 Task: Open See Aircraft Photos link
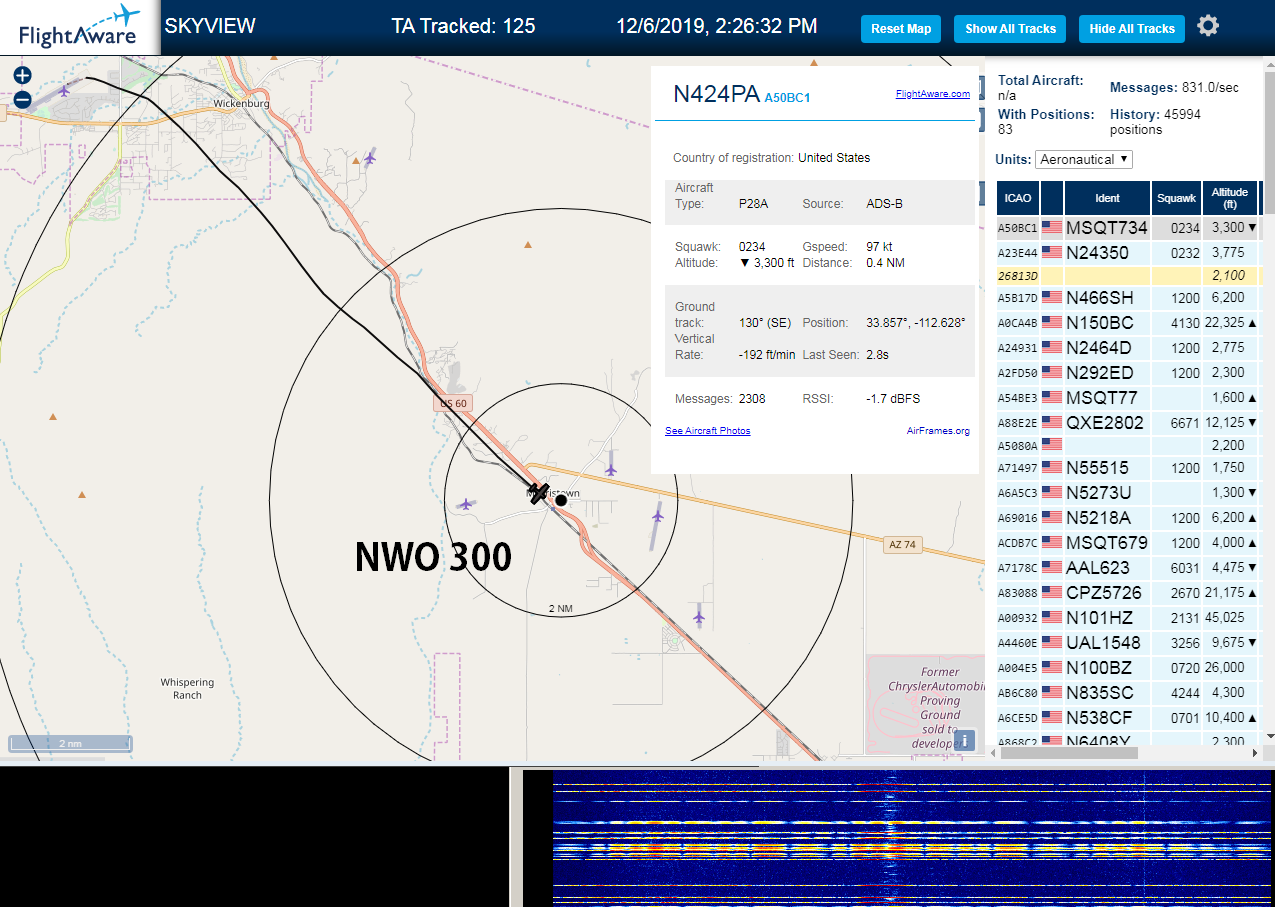click(x=708, y=431)
